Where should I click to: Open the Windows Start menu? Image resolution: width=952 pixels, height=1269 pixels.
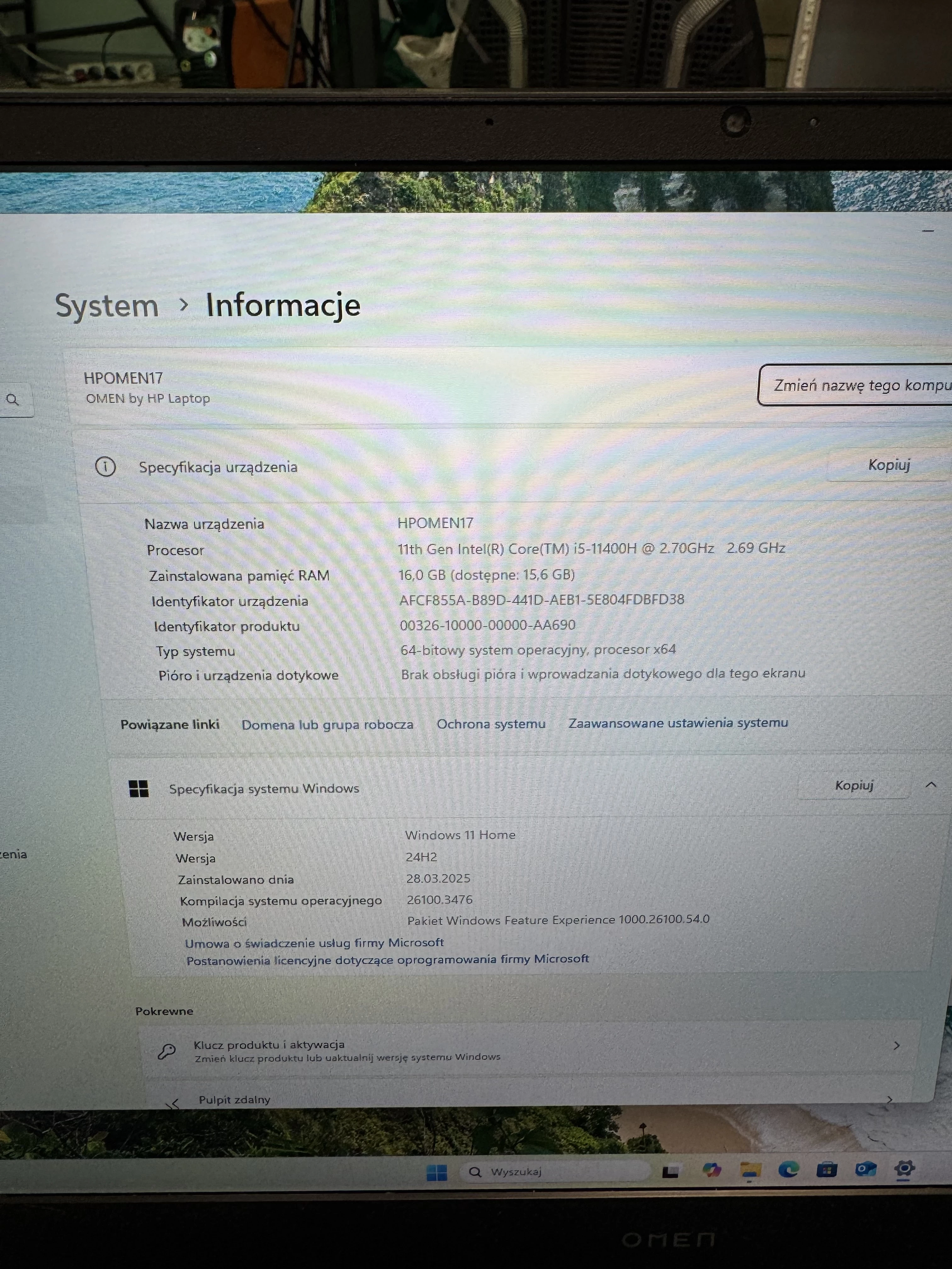pyautogui.click(x=436, y=1173)
